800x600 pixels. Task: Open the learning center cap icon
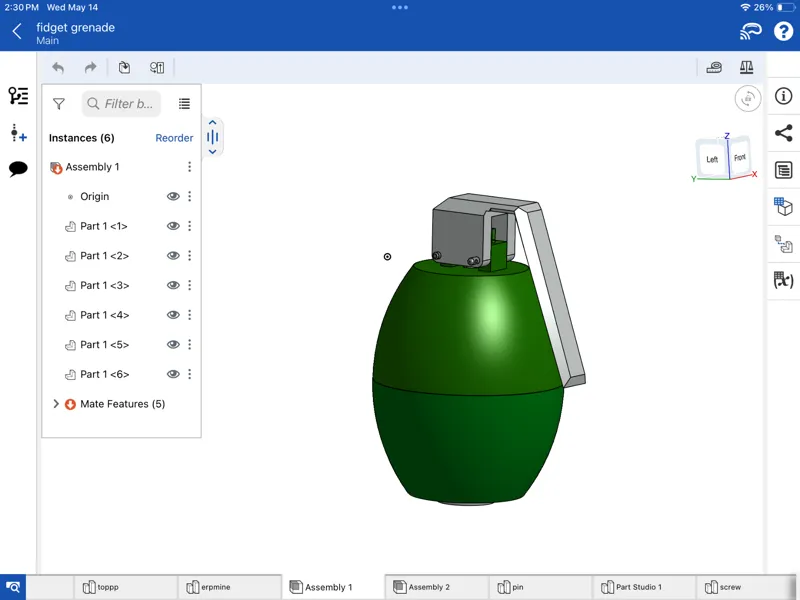[x=751, y=31]
